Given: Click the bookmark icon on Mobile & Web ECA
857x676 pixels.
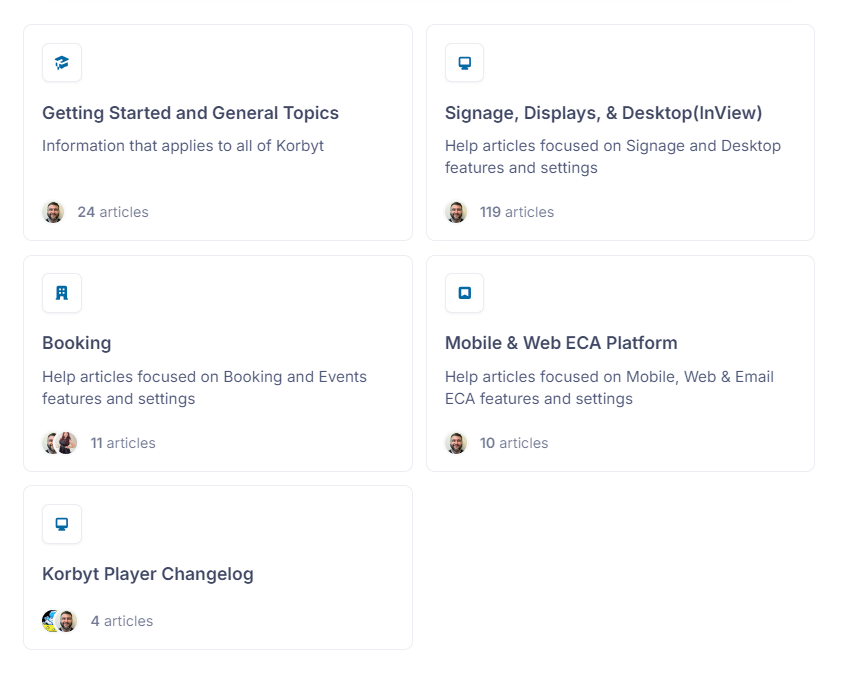Looking at the screenshot, I should click(464, 293).
